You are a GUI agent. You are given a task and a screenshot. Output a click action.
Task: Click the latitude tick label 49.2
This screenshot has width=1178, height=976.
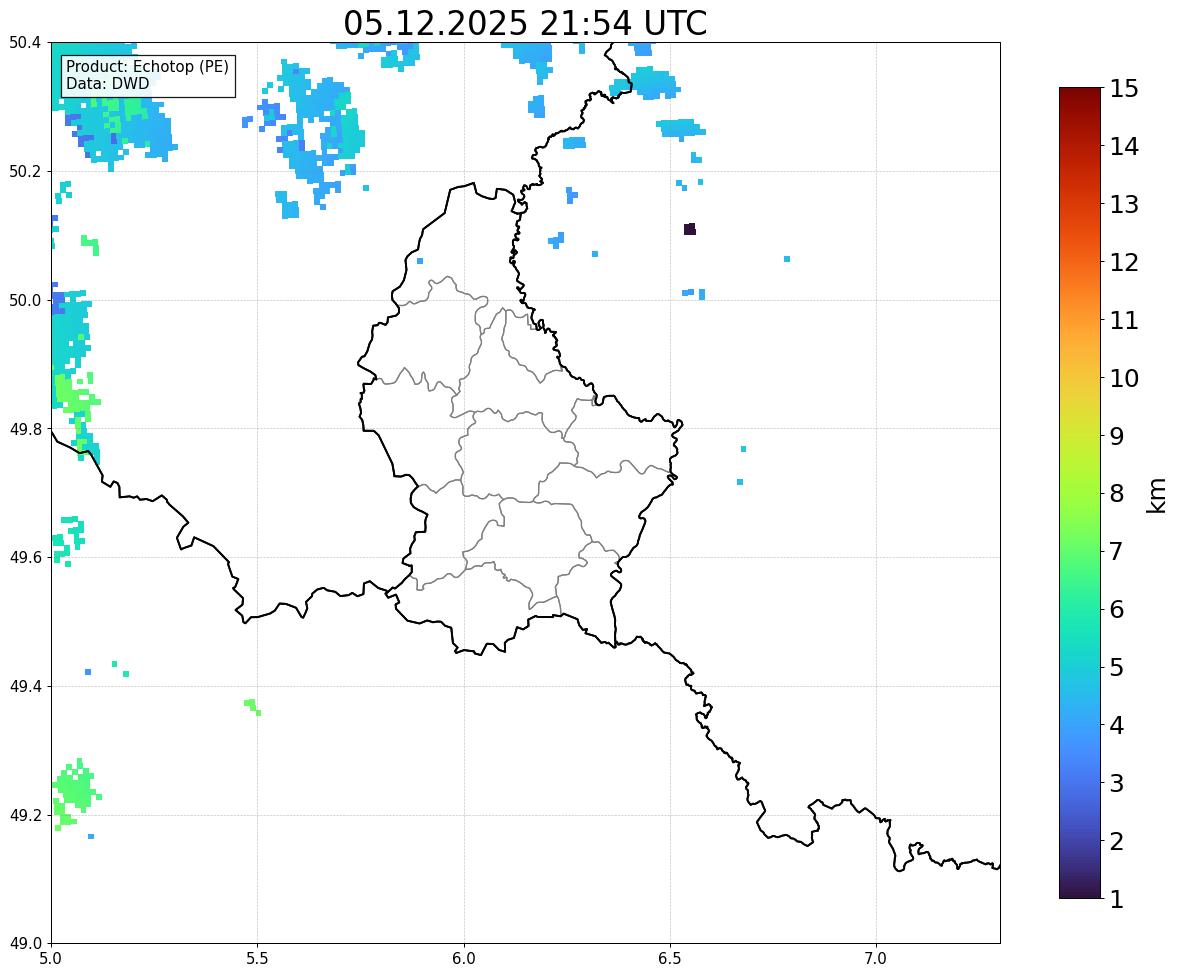25,815
